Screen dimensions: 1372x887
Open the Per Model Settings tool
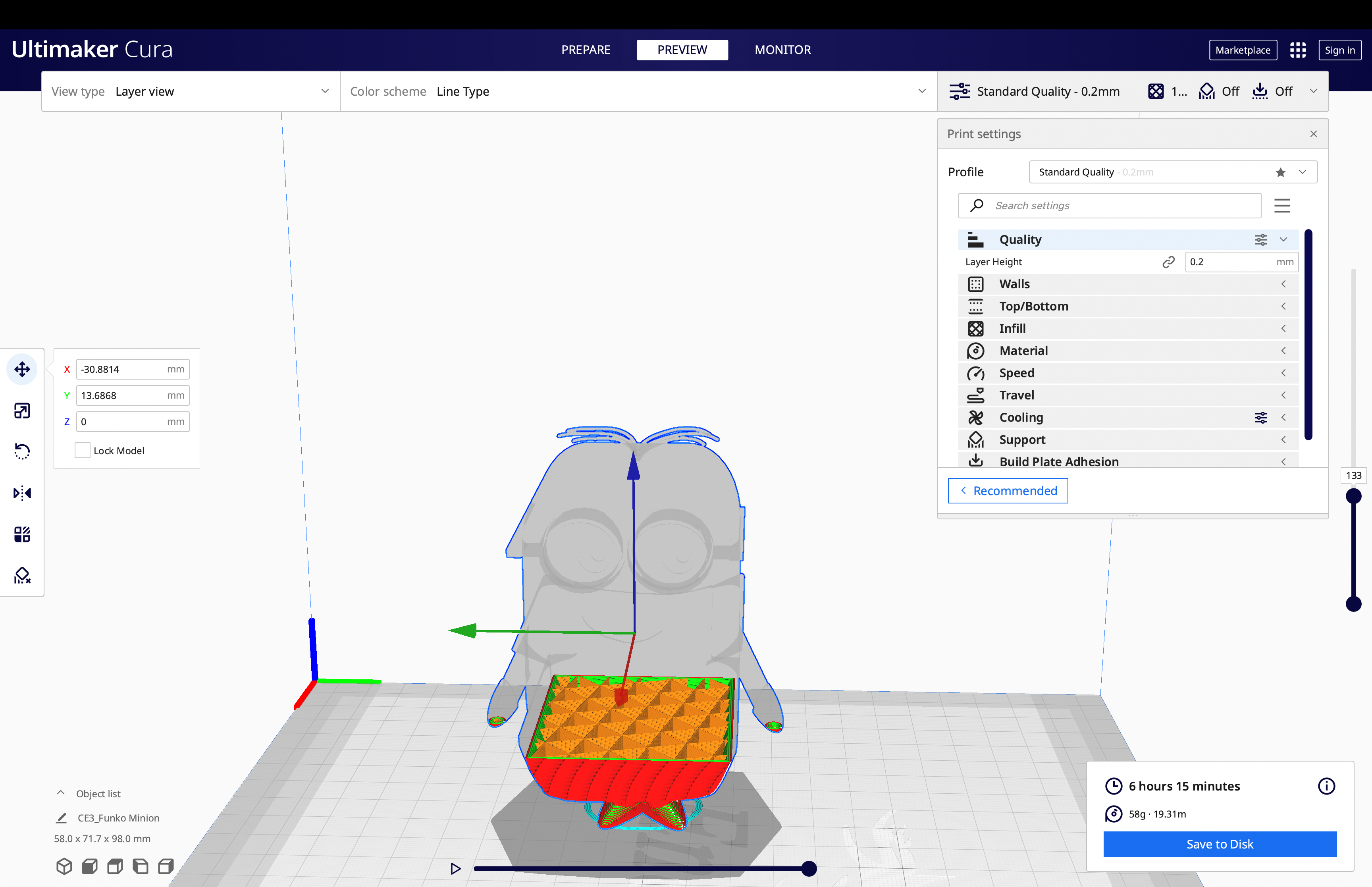pyautogui.click(x=22, y=534)
